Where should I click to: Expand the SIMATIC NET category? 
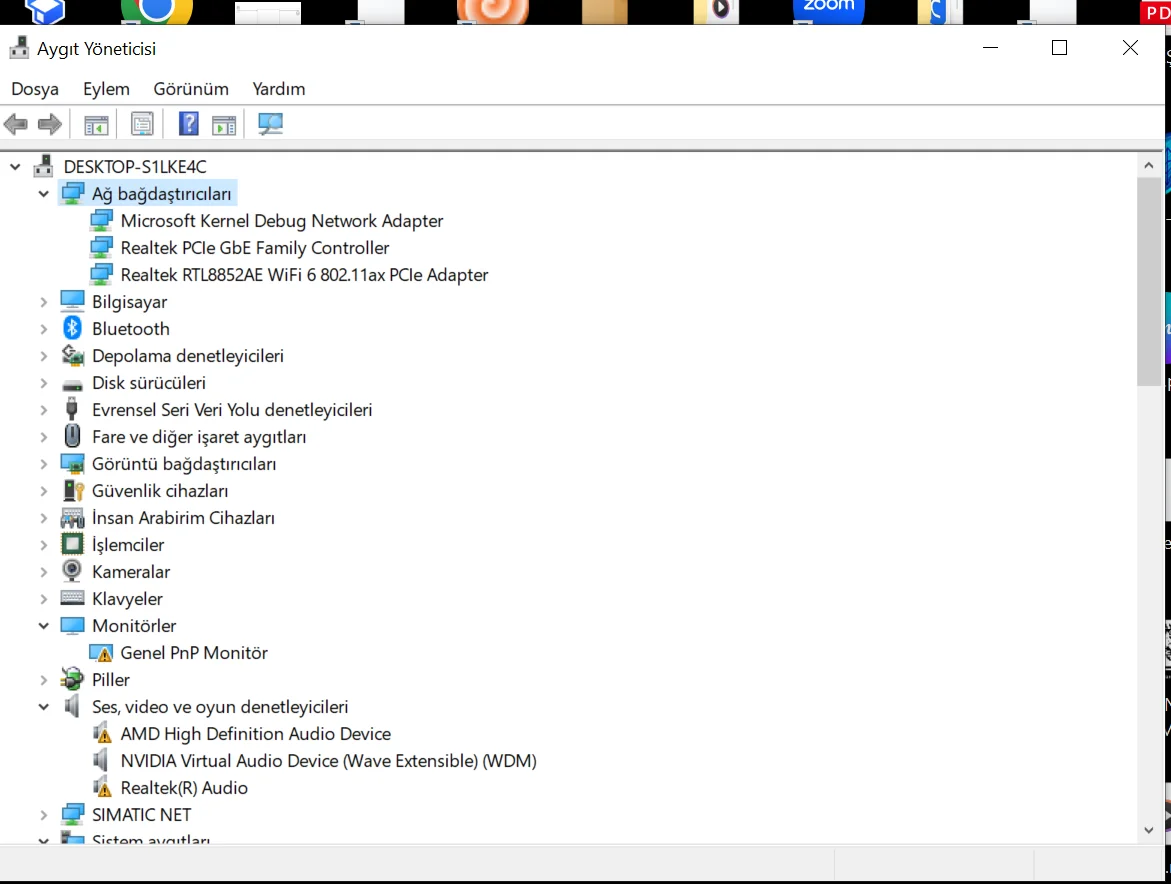pyautogui.click(x=43, y=815)
